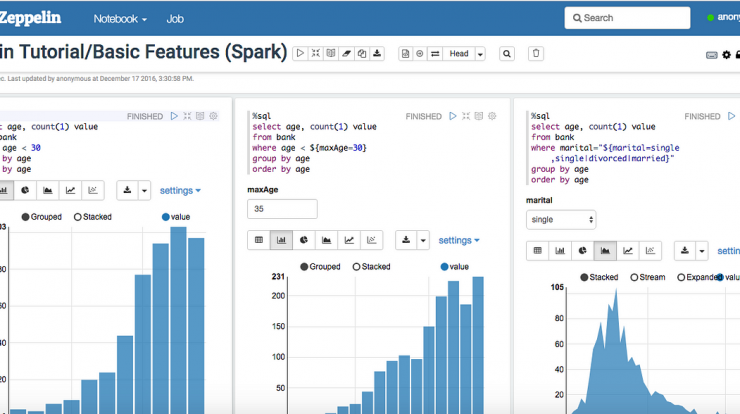Screen dimensions: 740x414
Task: Select Grouped option in first paragraph chart
Action: (42, 217)
